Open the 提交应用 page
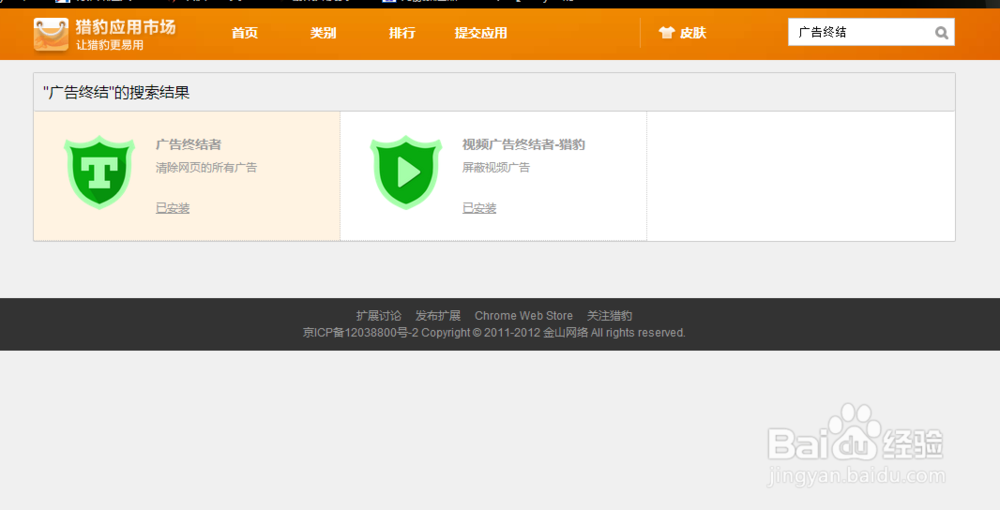This screenshot has height=510, width=1000. click(481, 33)
